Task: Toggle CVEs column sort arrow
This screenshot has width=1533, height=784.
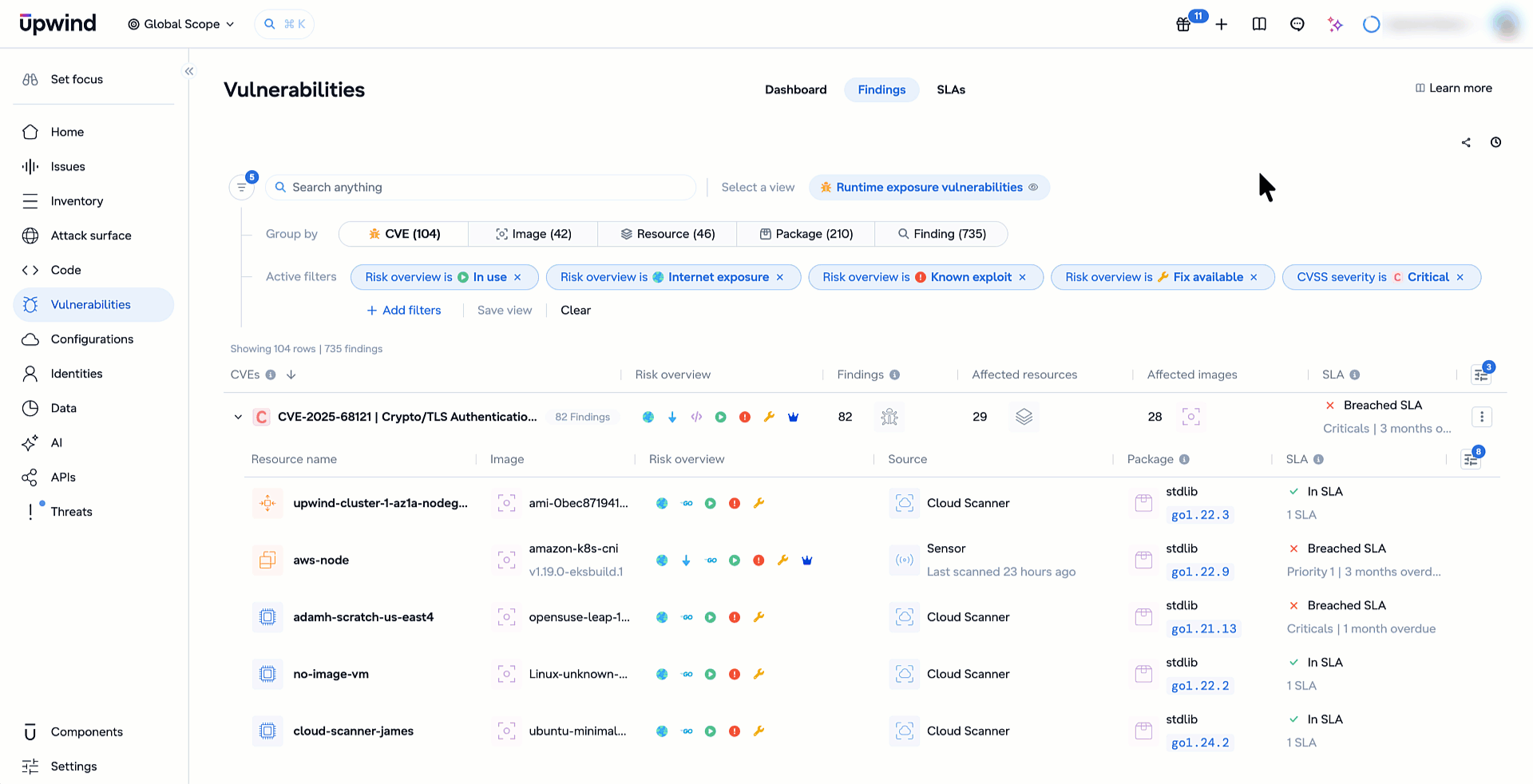Action: point(291,374)
